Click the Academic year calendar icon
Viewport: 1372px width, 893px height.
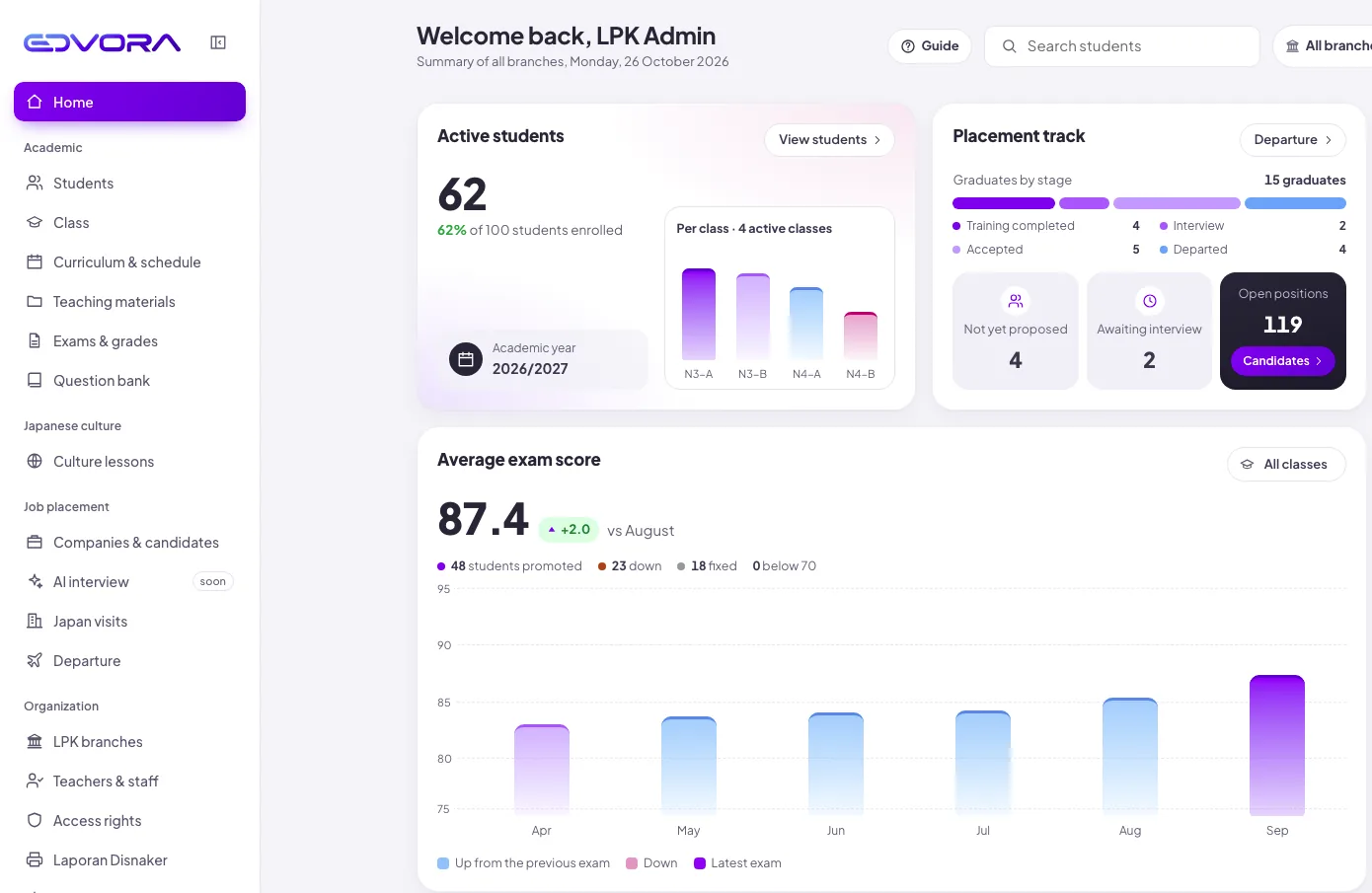[466, 359]
